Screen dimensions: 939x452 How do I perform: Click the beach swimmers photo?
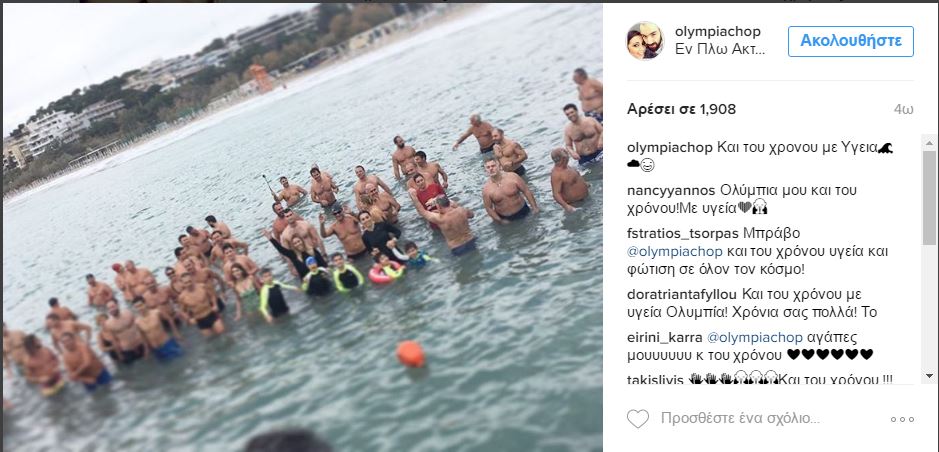coord(302,227)
